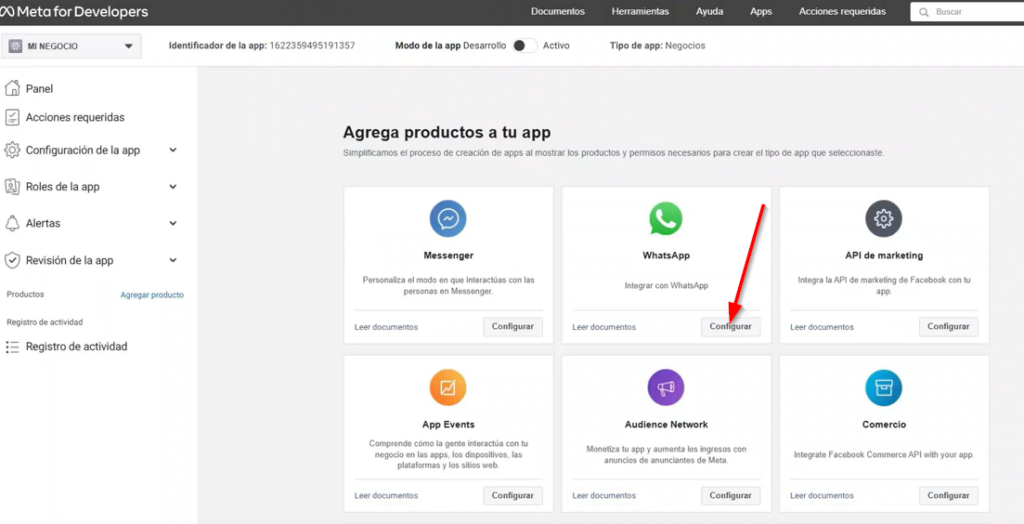Click Configurar for API de marketing
The height and width of the screenshot is (524, 1024).
[x=948, y=327]
